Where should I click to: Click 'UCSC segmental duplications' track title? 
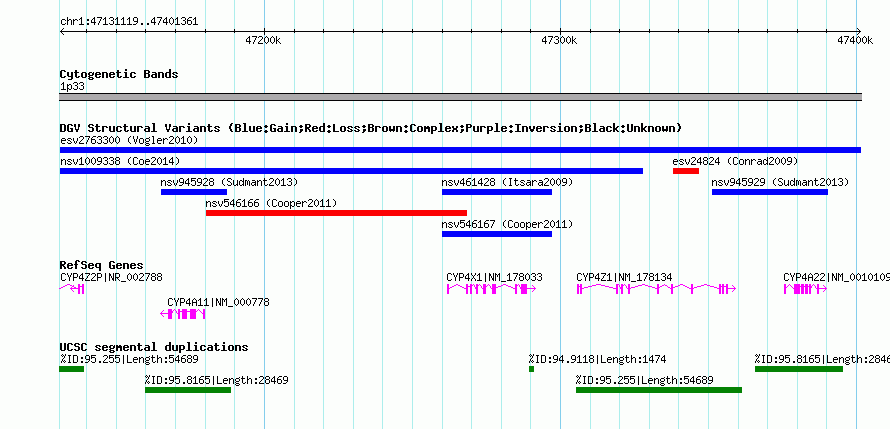point(154,347)
